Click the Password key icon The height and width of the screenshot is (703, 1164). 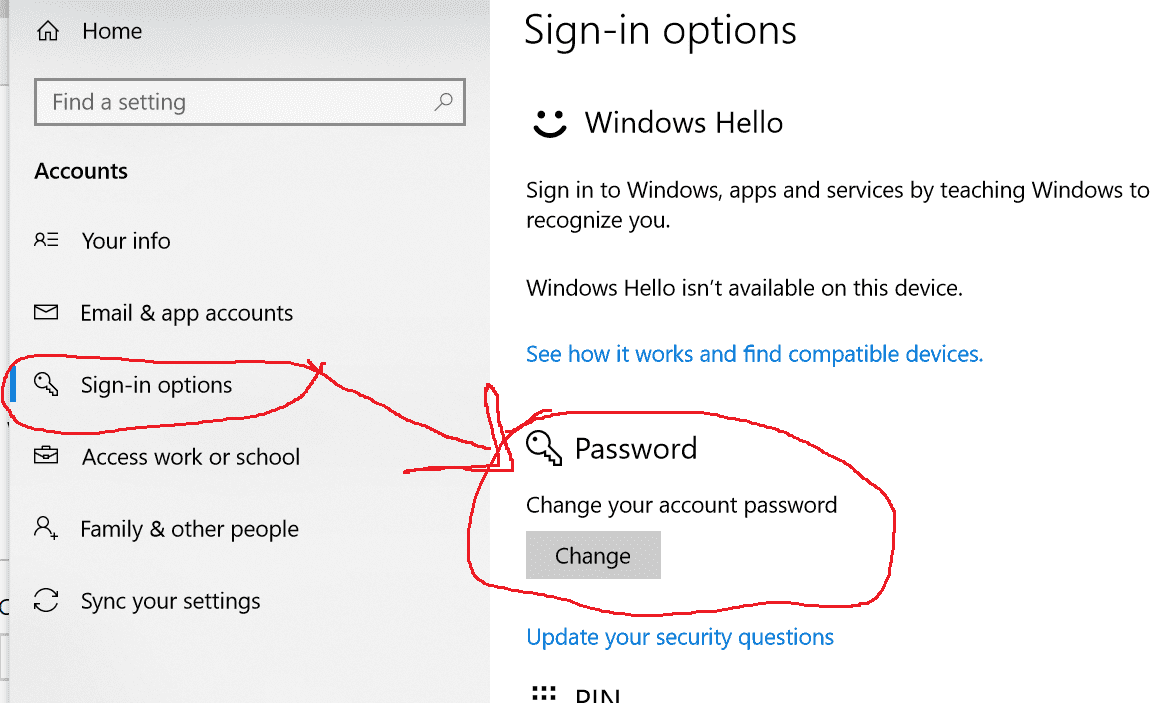pyautogui.click(x=543, y=448)
